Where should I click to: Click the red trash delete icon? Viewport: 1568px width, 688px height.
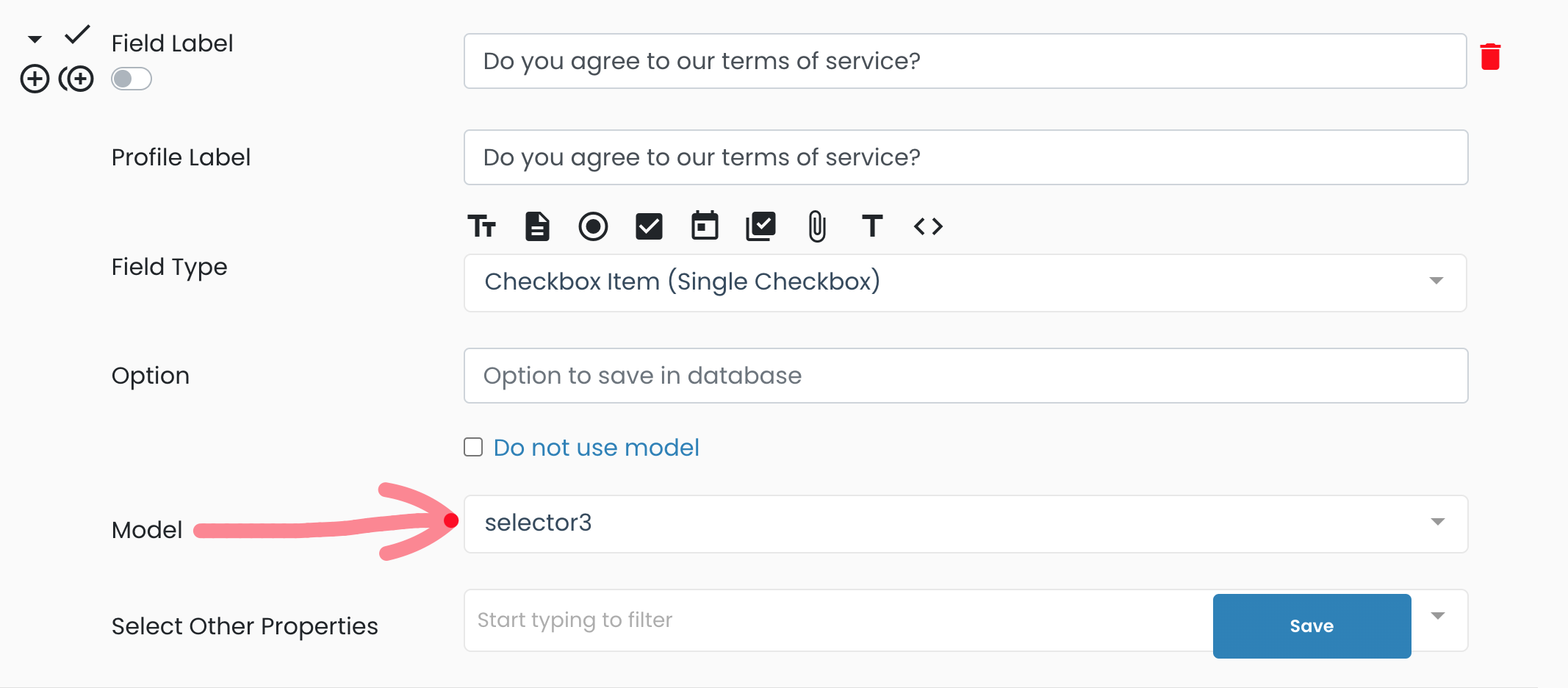[1490, 57]
